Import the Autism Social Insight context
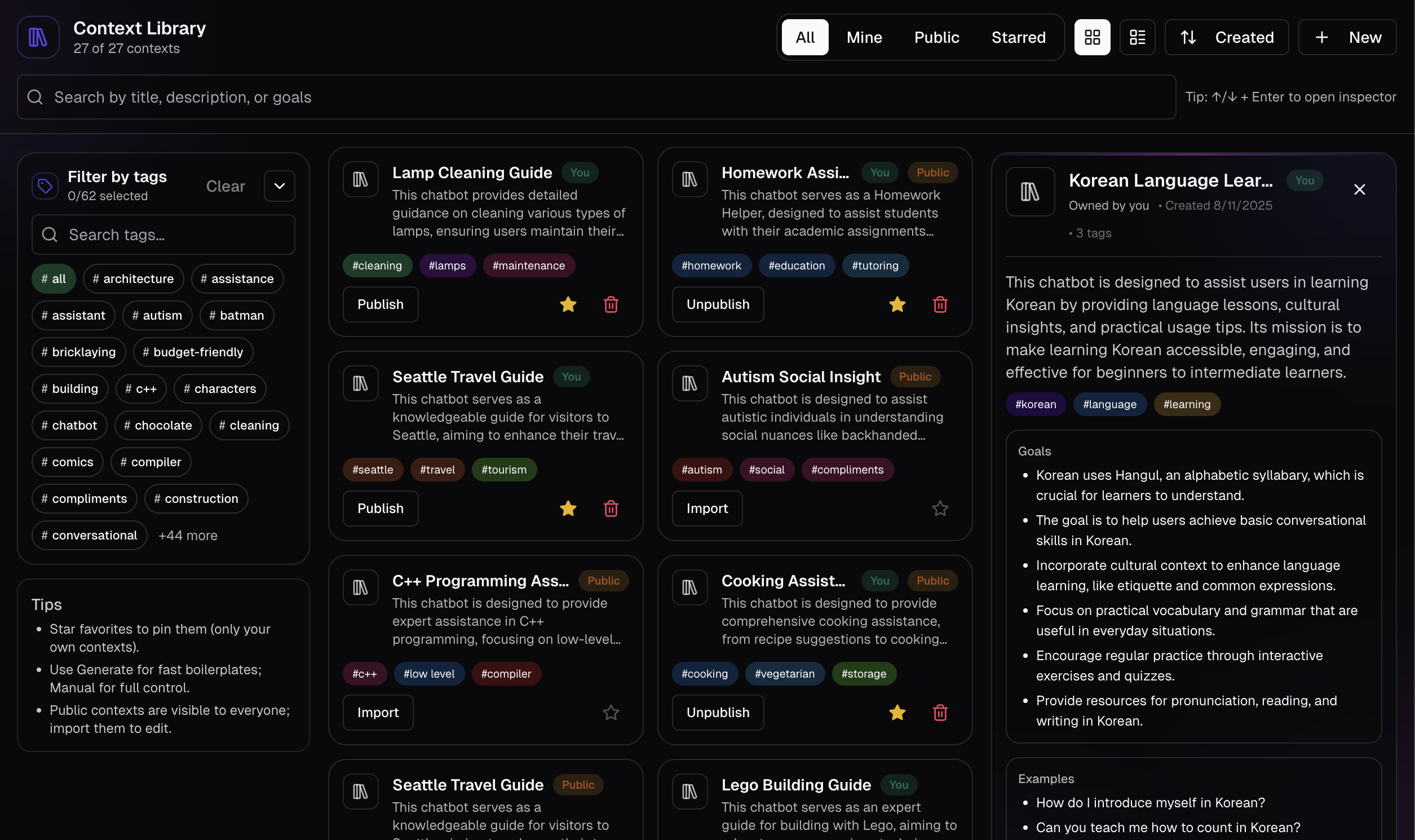This screenshot has height=840, width=1415. pyautogui.click(x=707, y=509)
